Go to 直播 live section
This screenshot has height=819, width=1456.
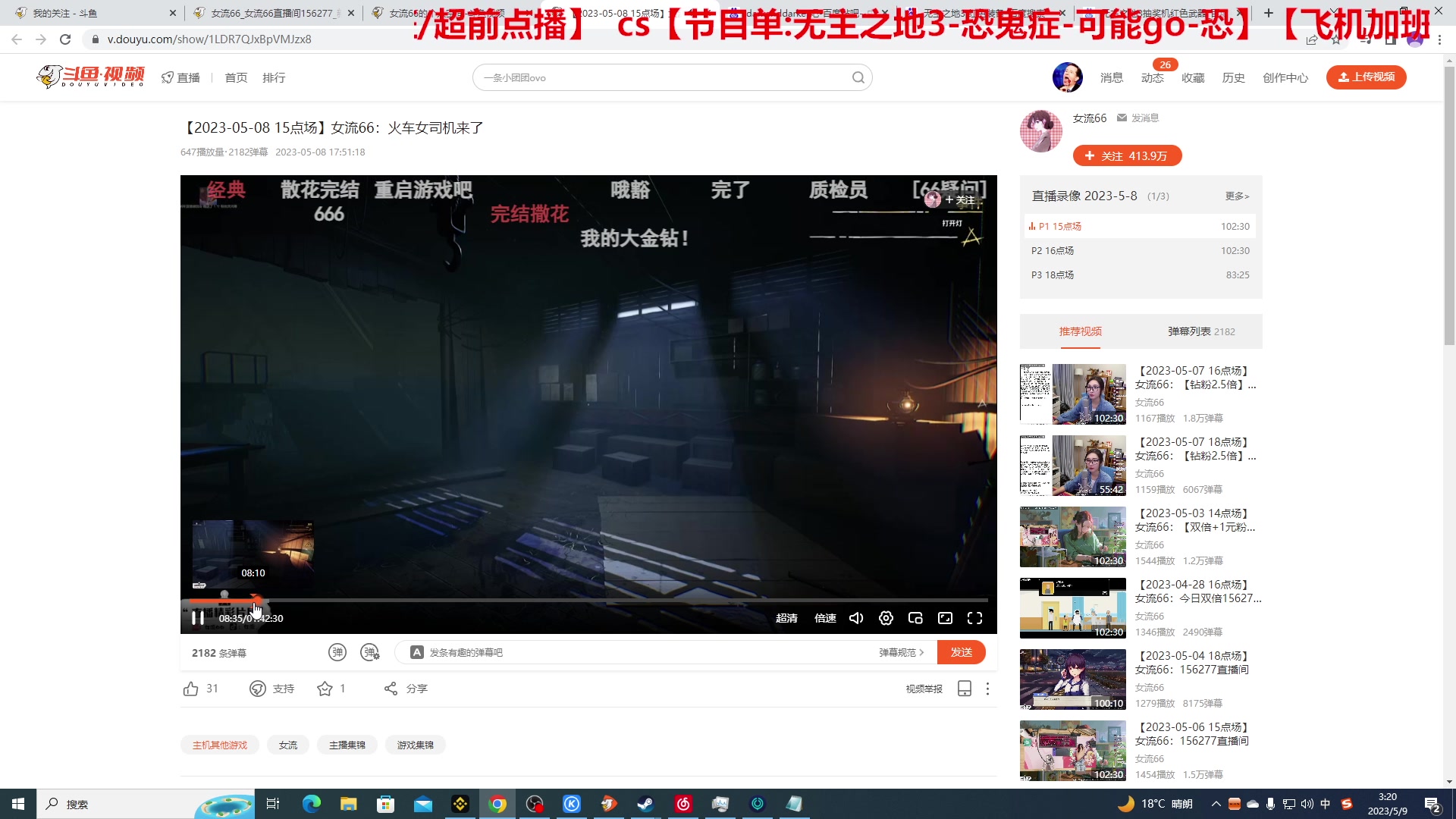[x=180, y=77]
